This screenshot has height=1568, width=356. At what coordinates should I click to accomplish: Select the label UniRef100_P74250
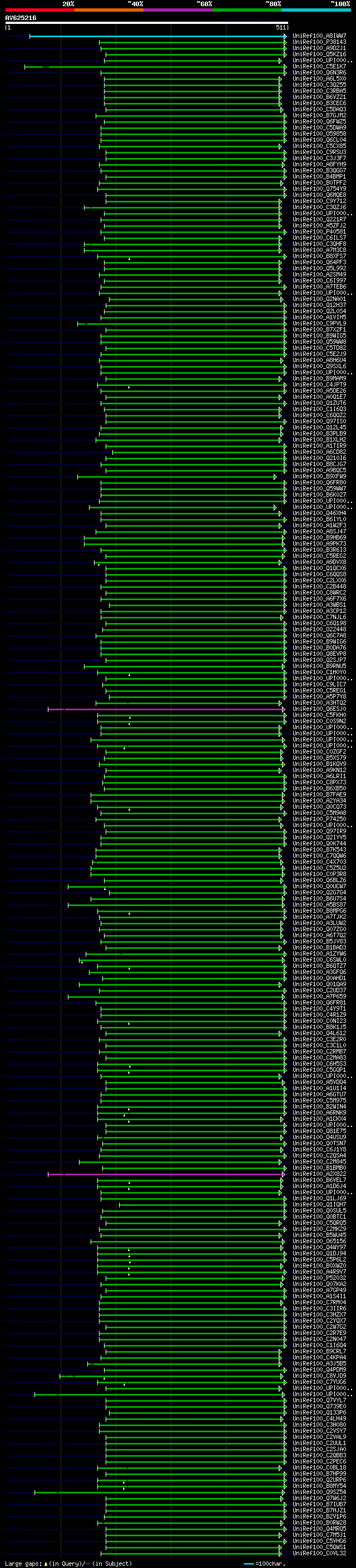click(319, 819)
